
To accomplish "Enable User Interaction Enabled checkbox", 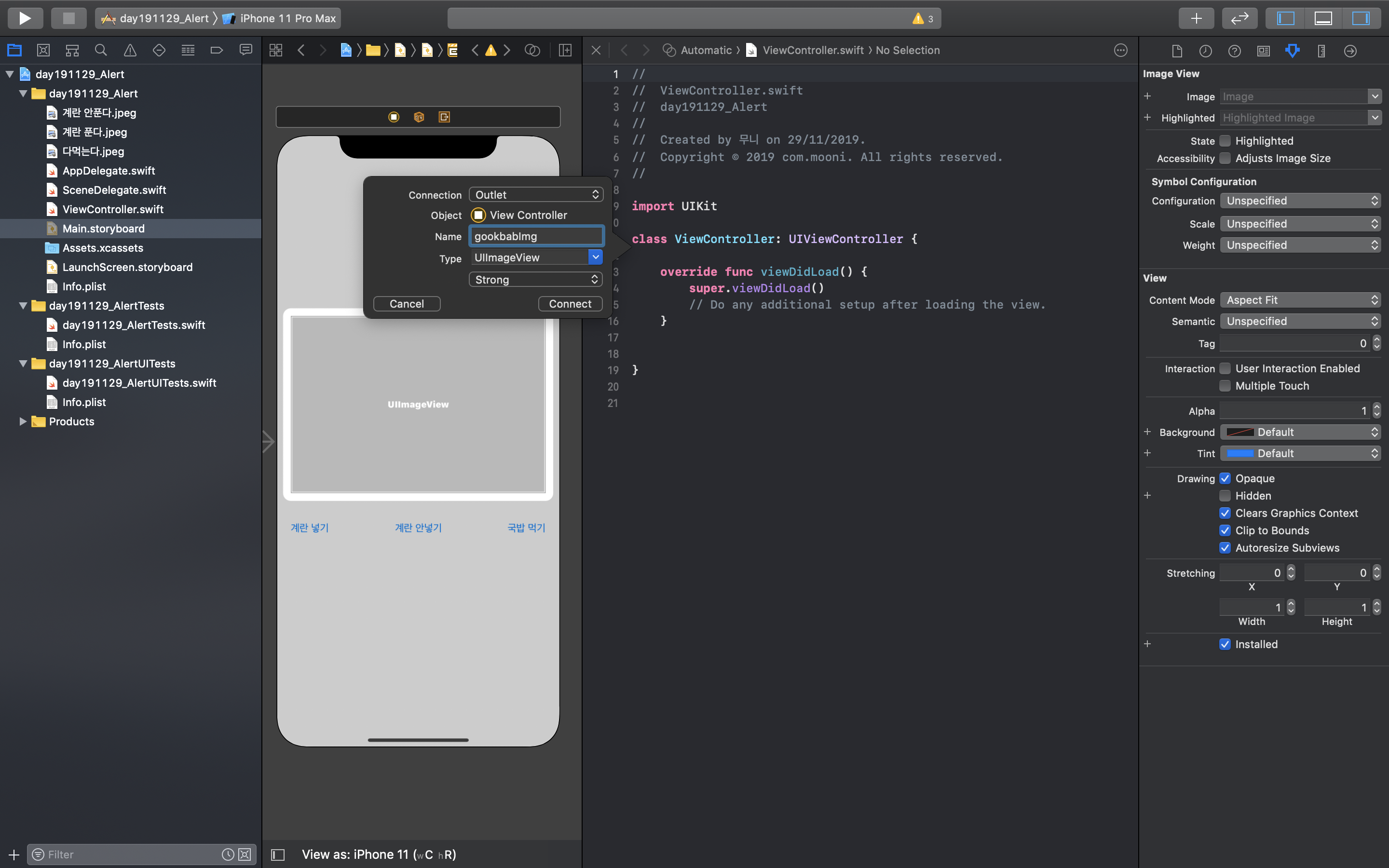I will pos(1225,368).
